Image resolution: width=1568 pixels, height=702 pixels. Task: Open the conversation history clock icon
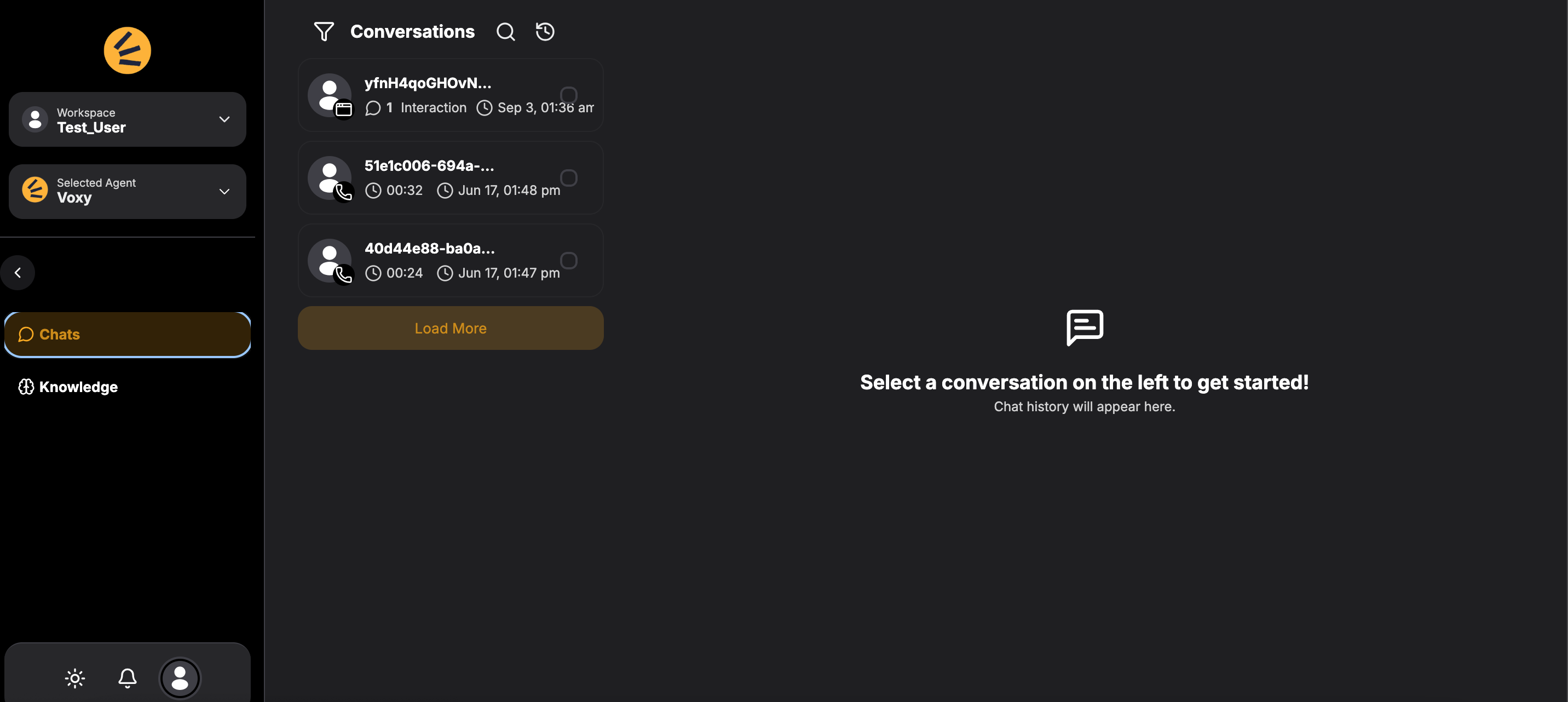tap(545, 32)
